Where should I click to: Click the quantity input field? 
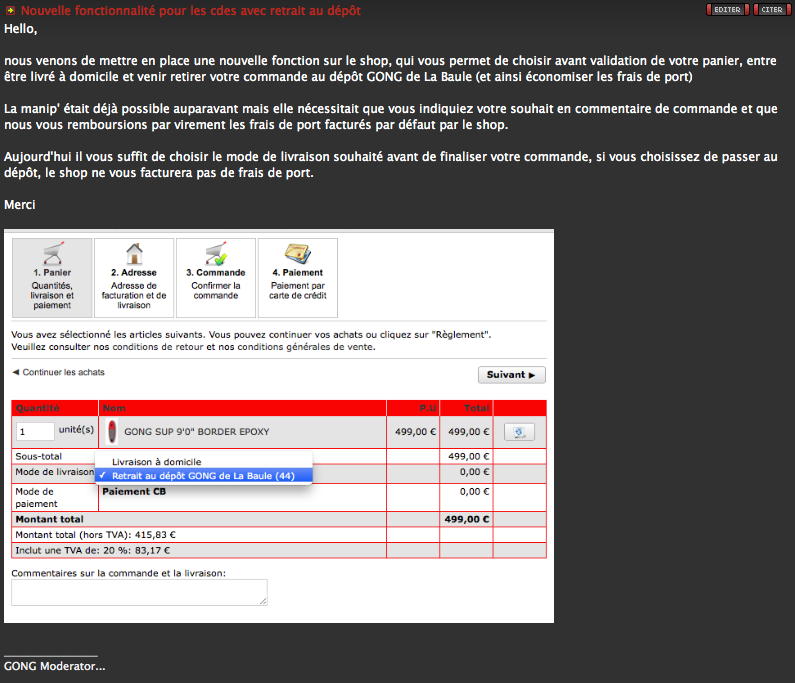(x=36, y=431)
